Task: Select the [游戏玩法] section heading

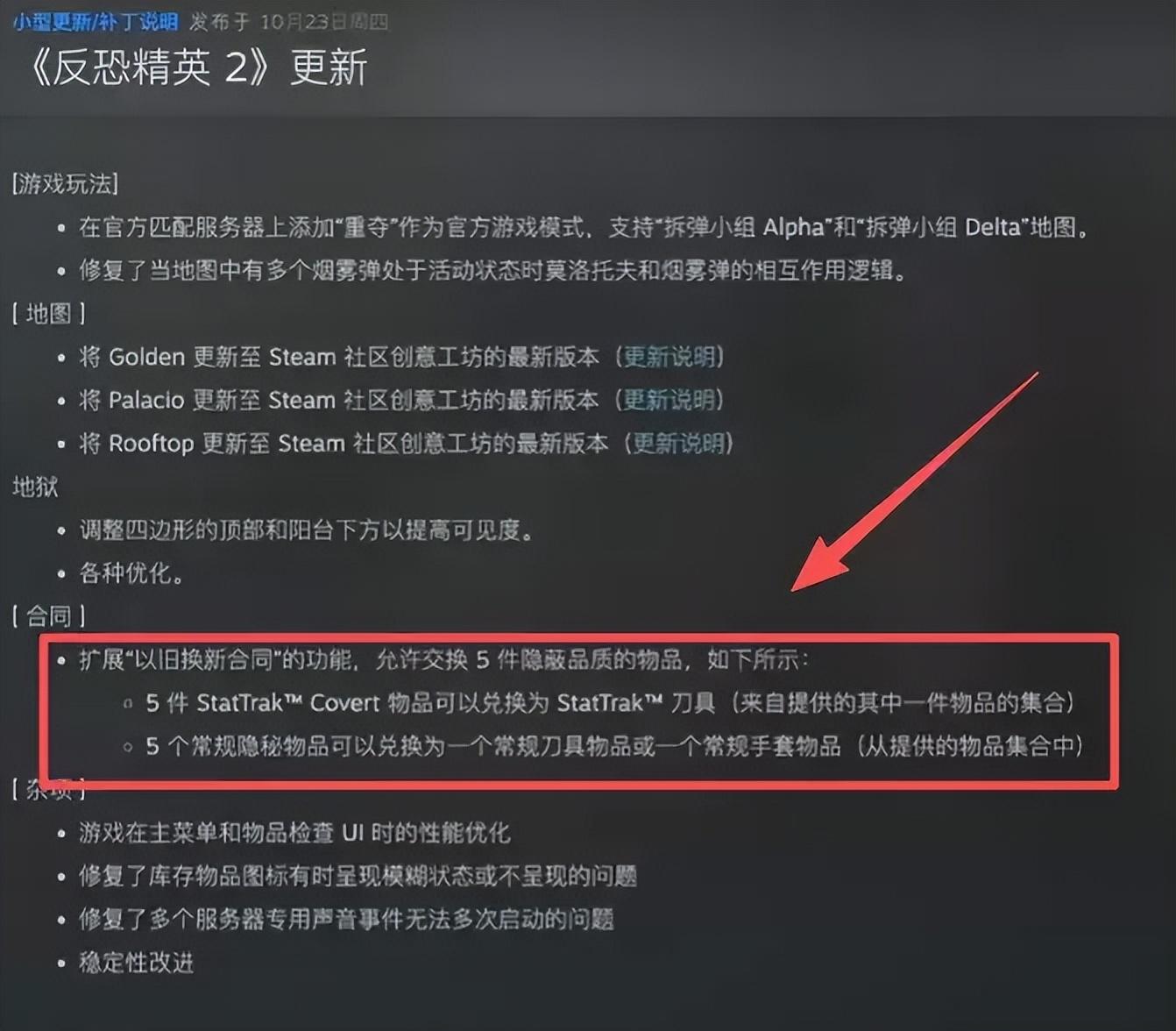Action: 65,184
